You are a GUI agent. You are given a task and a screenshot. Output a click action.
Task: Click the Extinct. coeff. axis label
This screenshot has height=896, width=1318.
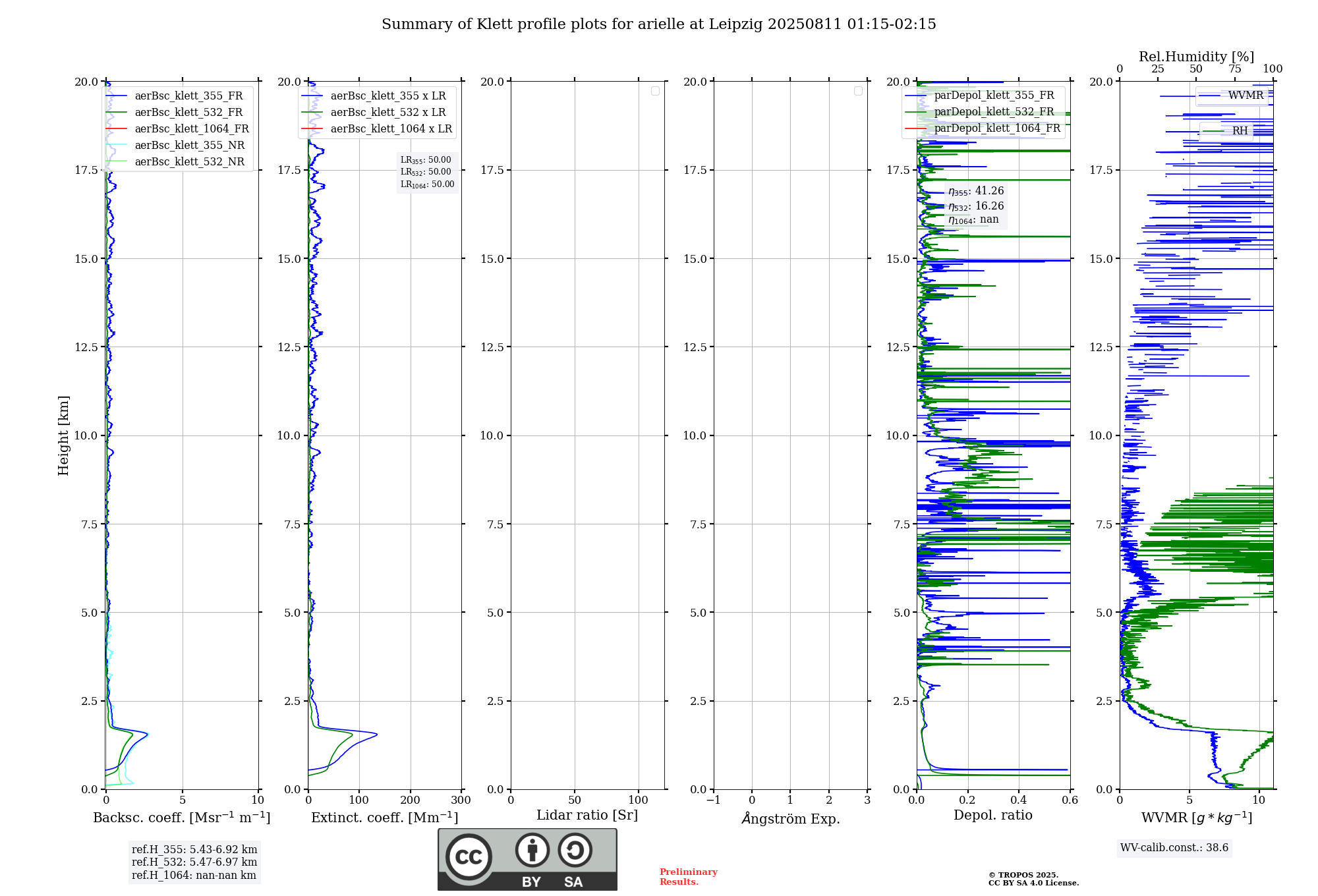385,818
